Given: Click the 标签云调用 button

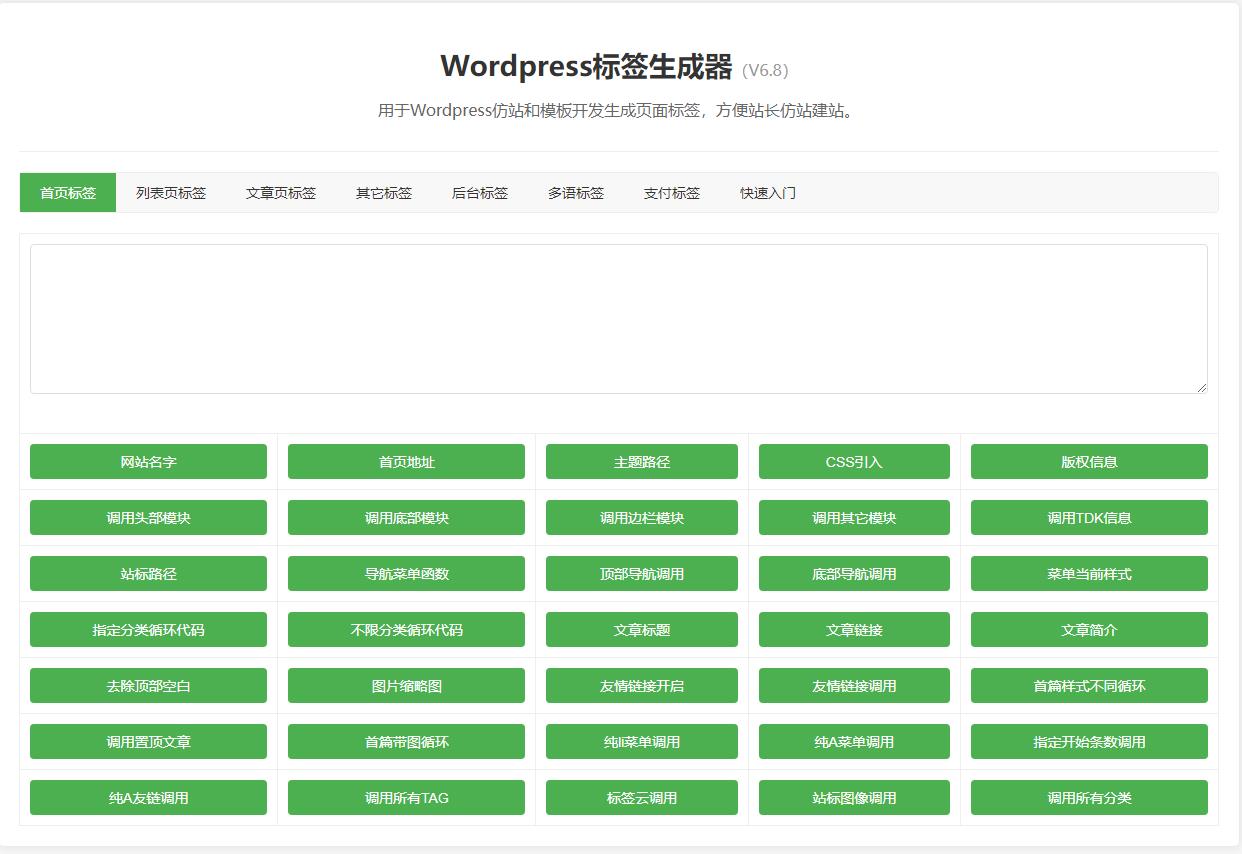Looking at the screenshot, I should pos(641,797).
